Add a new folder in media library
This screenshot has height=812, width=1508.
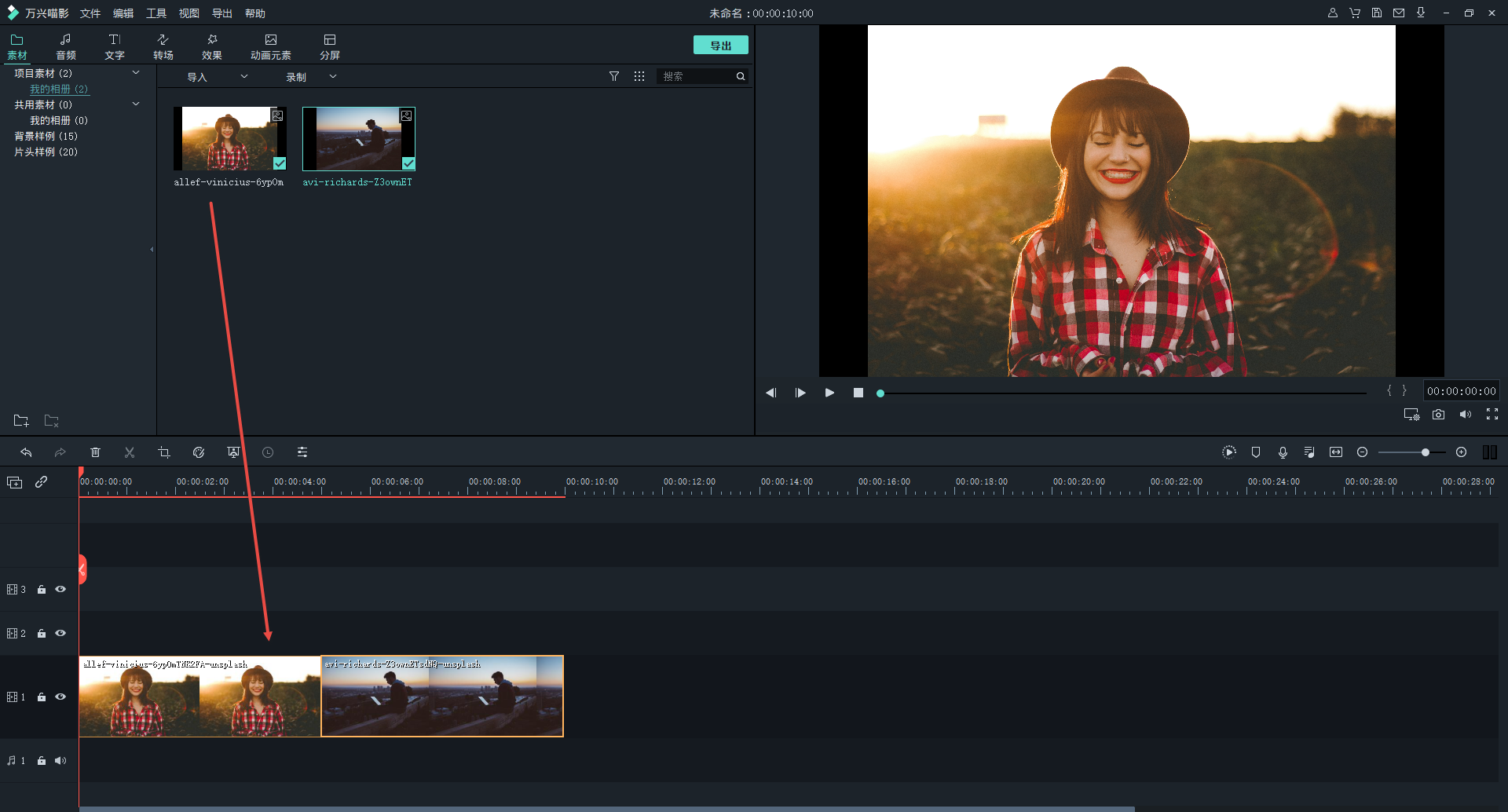[x=21, y=421]
